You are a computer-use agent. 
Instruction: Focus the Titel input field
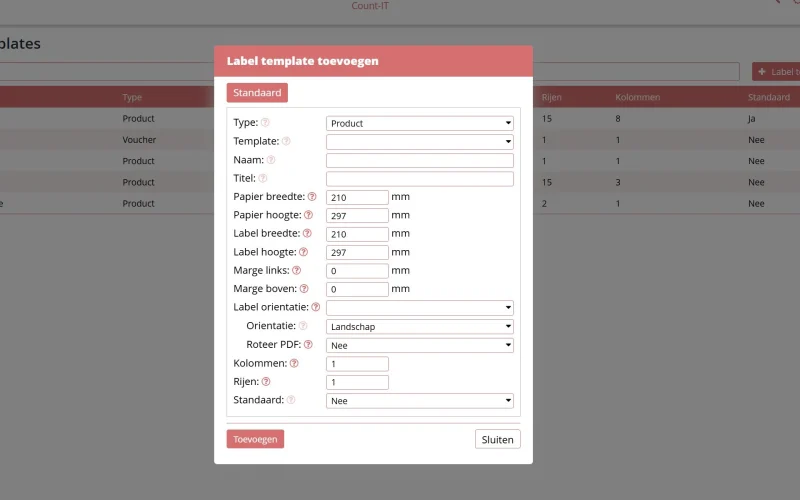pyautogui.click(x=420, y=179)
